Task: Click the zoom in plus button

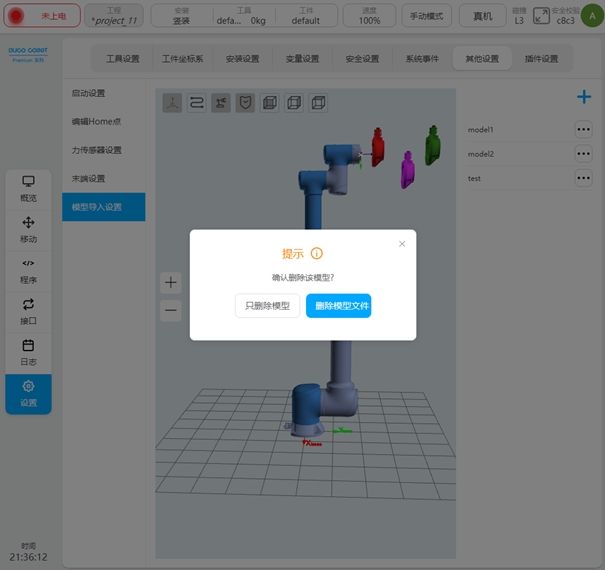Action: tap(171, 283)
